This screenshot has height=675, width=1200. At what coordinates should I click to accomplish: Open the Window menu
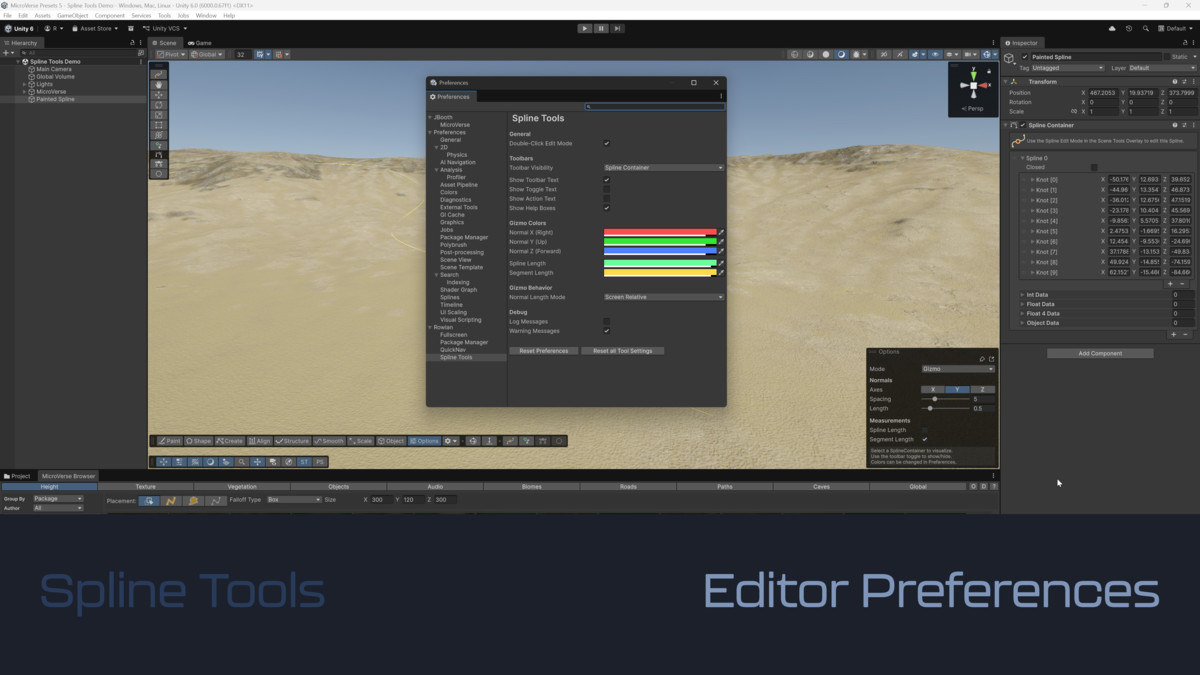coord(206,16)
